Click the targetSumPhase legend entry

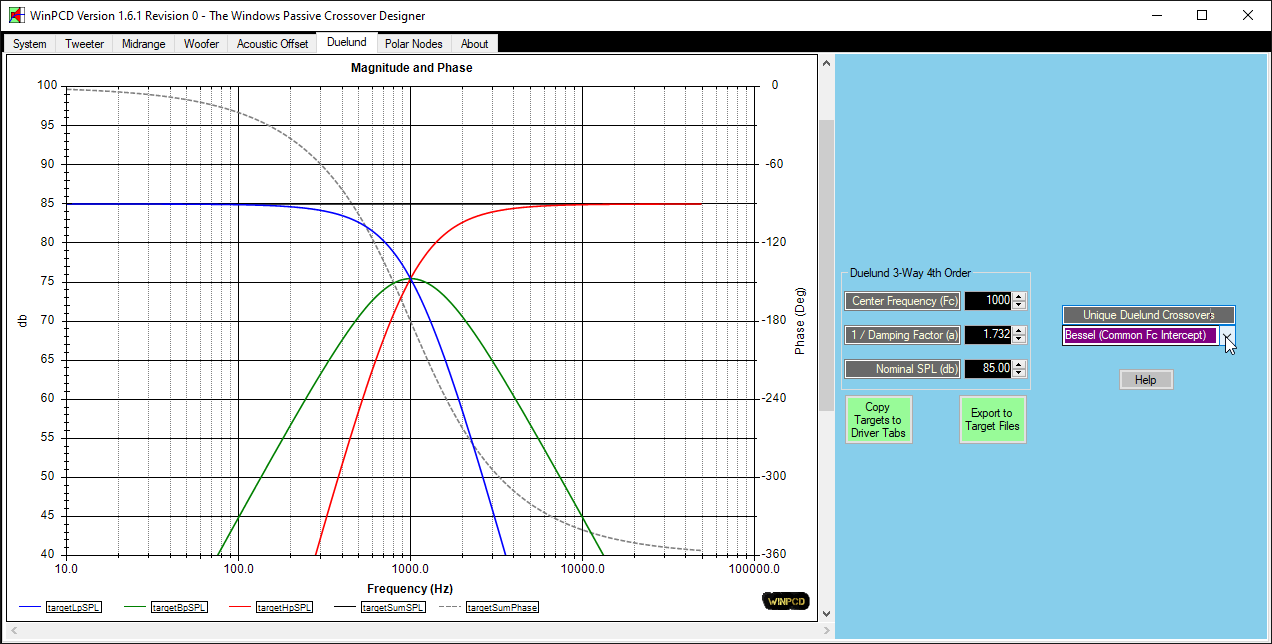pos(501,607)
